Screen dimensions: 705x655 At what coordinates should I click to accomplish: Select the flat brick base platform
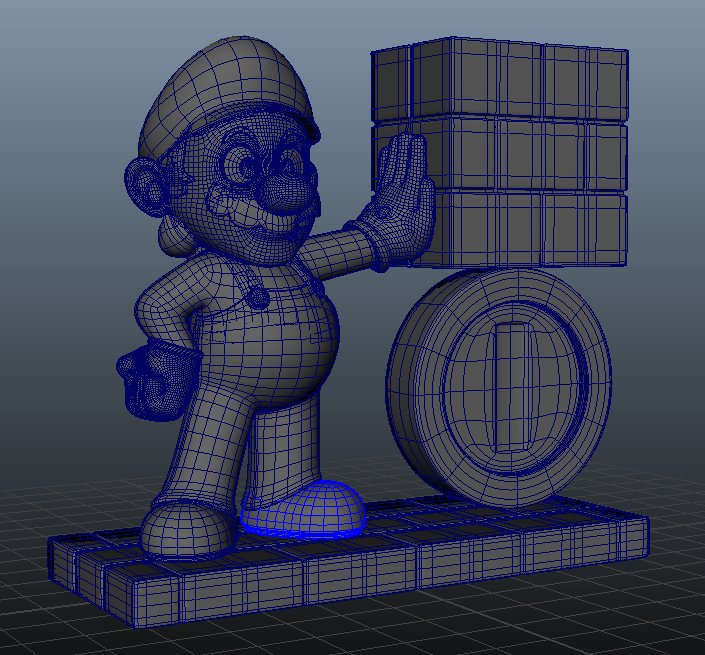348,560
